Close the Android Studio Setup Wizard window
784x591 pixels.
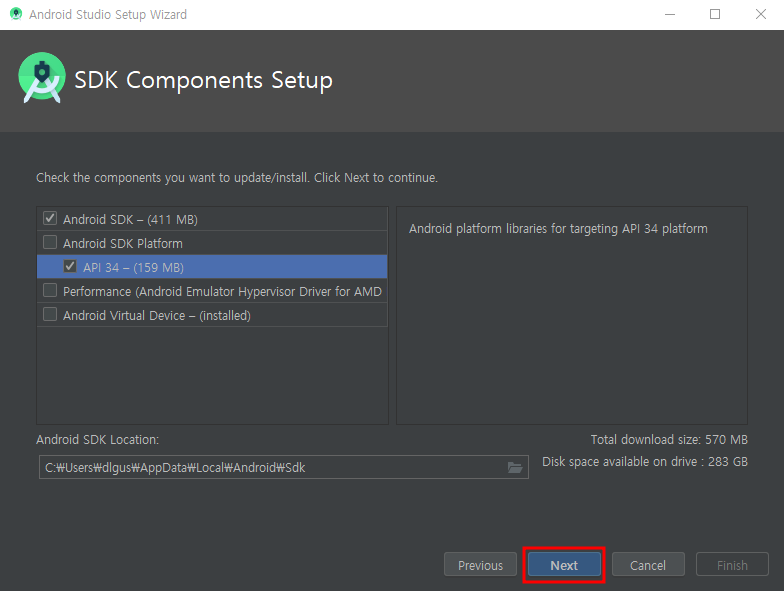coord(760,14)
